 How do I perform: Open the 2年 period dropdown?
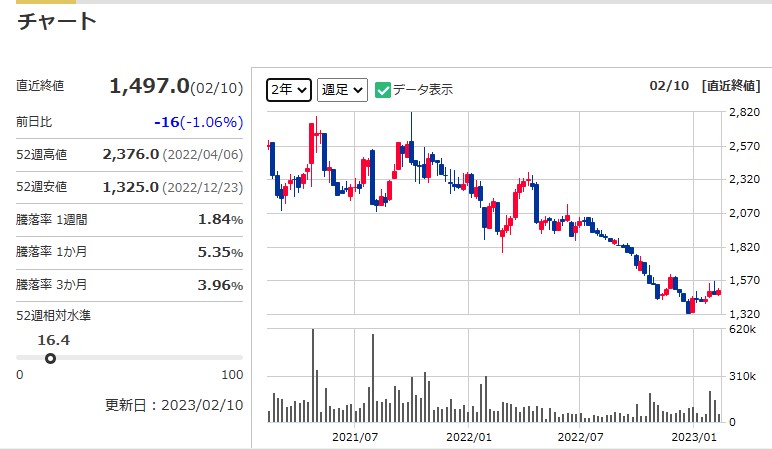289,90
